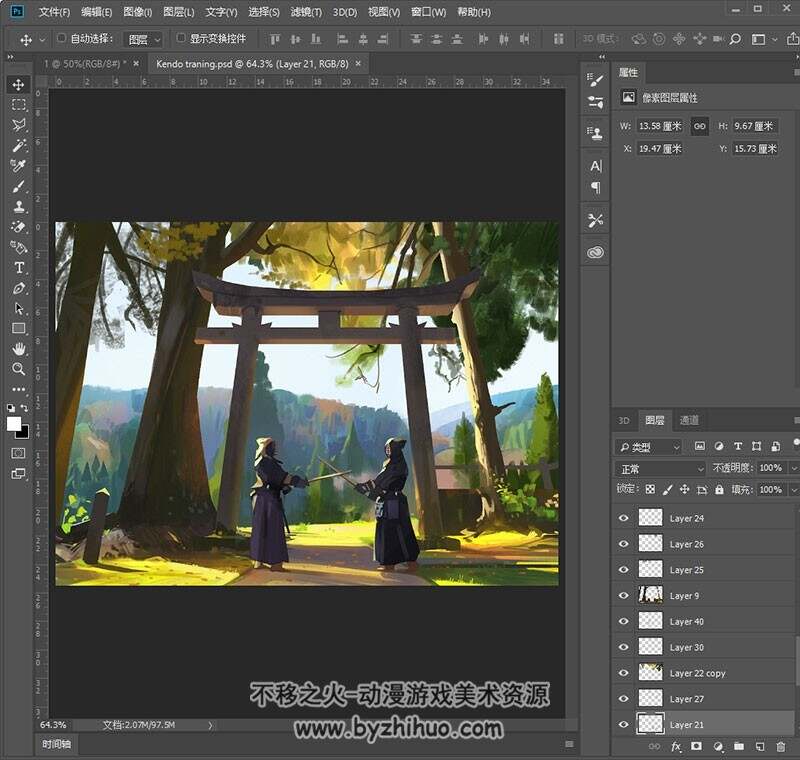Open the Paragraph panel icon

click(595, 188)
